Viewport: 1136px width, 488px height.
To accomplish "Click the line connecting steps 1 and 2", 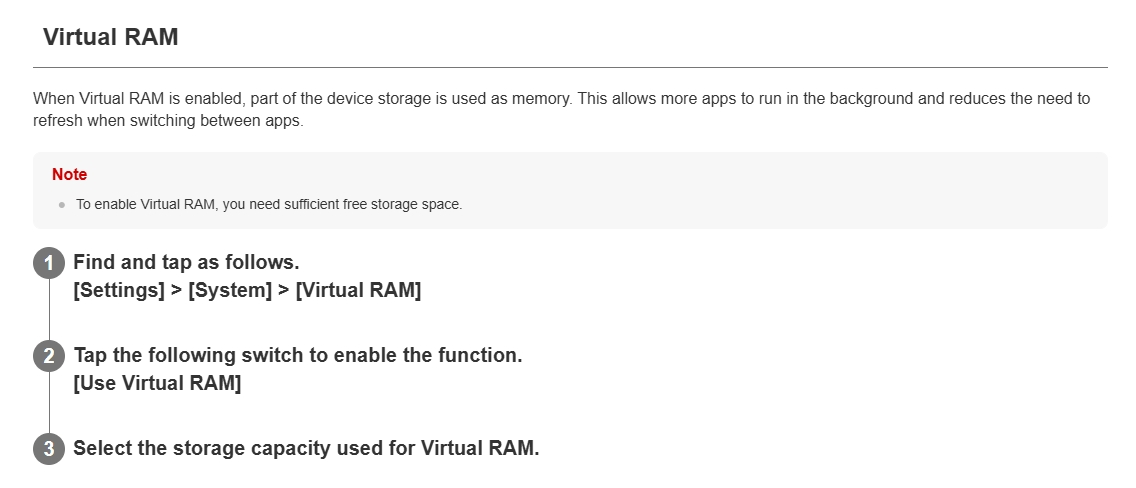I will click(49, 310).
